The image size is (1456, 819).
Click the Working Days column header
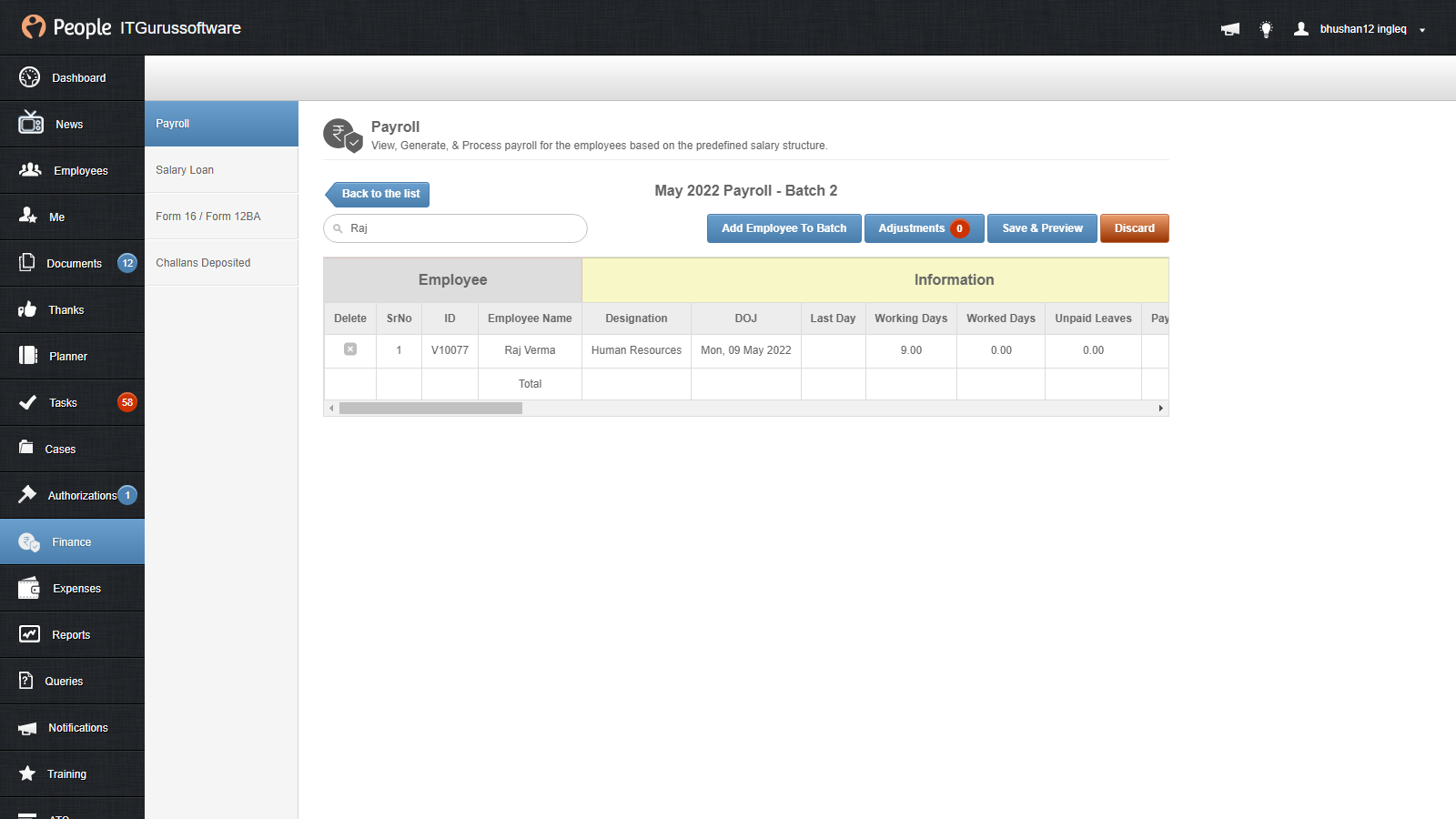pyautogui.click(x=911, y=318)
